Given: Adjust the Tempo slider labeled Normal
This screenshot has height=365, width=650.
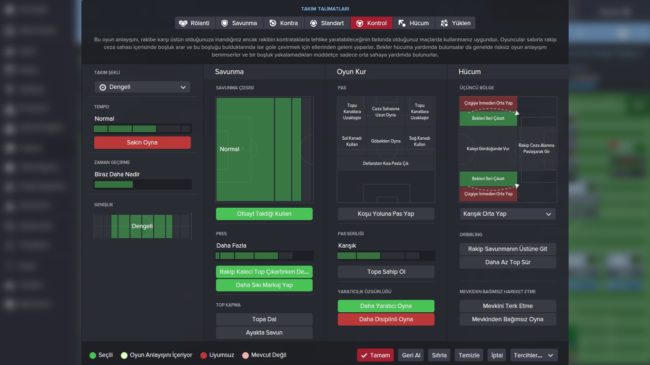Looking at the screenshot, I should click(142, 129).
